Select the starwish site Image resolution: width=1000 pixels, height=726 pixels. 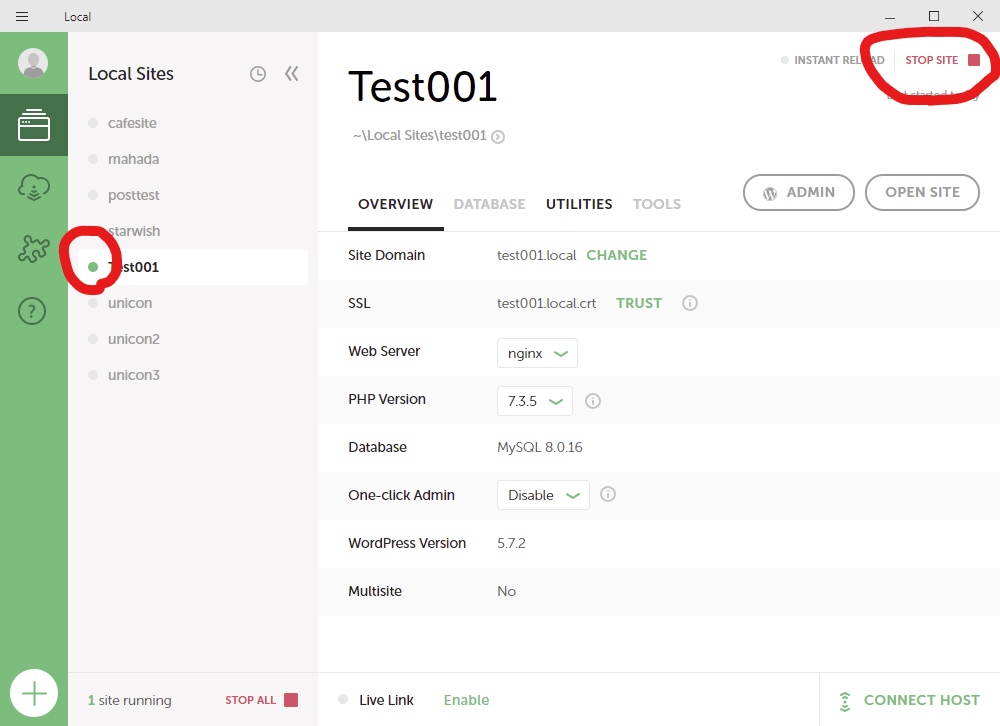point(134,231)
